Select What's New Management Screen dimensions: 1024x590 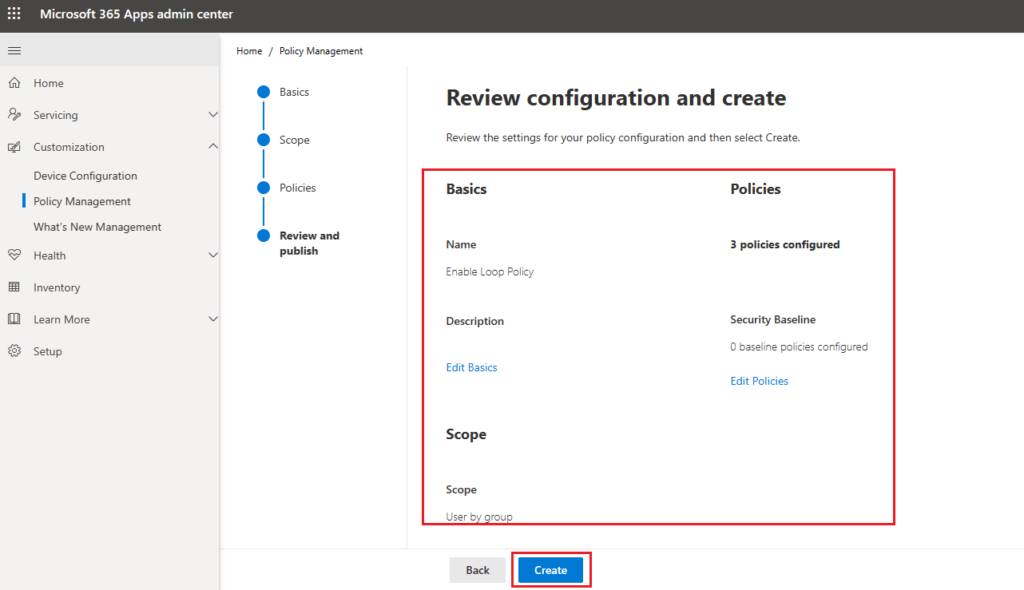pyautogui.click(x=97, y=227)
